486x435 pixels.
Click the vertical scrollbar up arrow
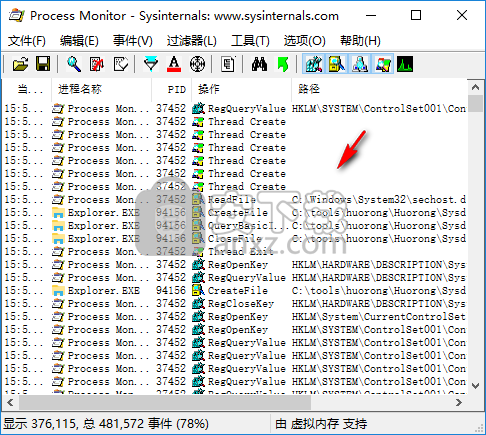click(x=475, y=87)
